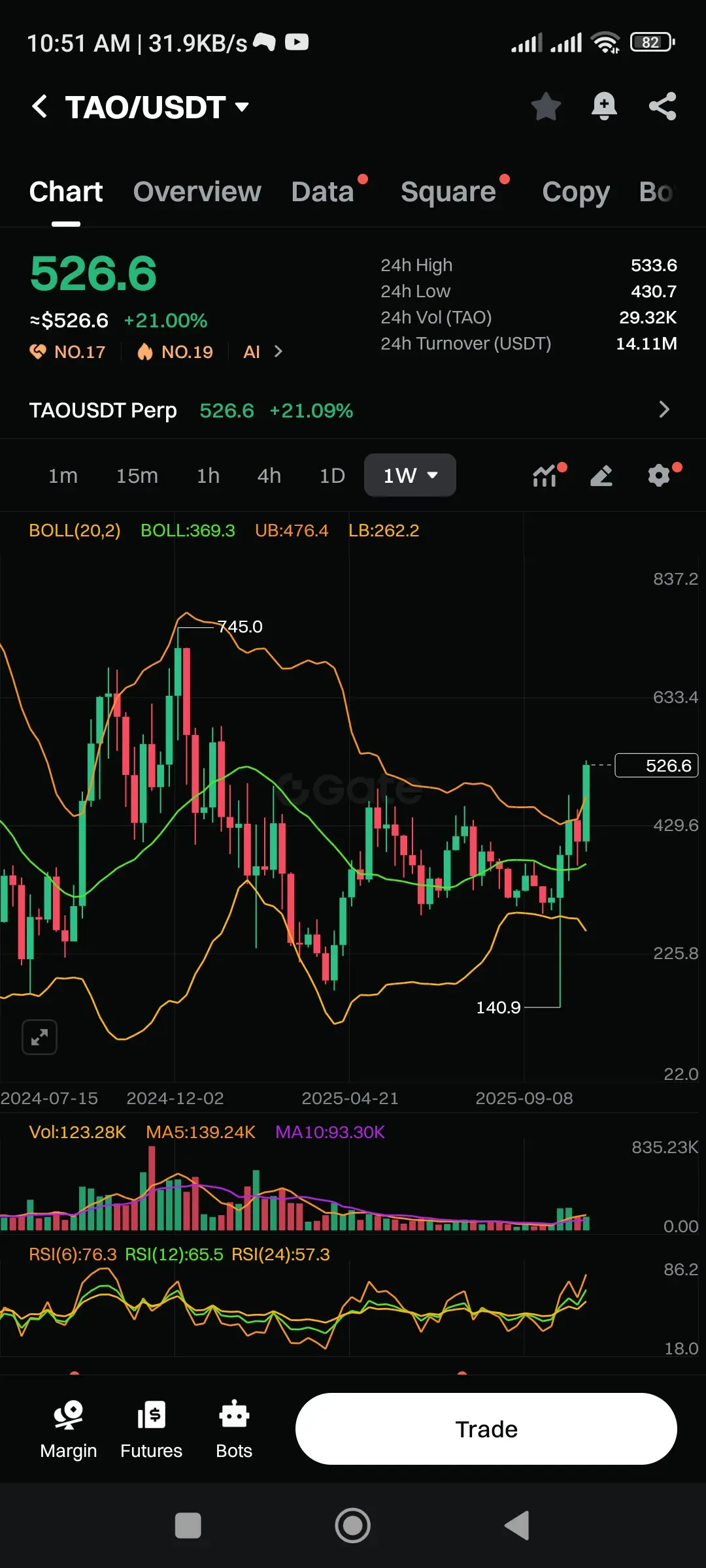Open Margin trading

68,1429
